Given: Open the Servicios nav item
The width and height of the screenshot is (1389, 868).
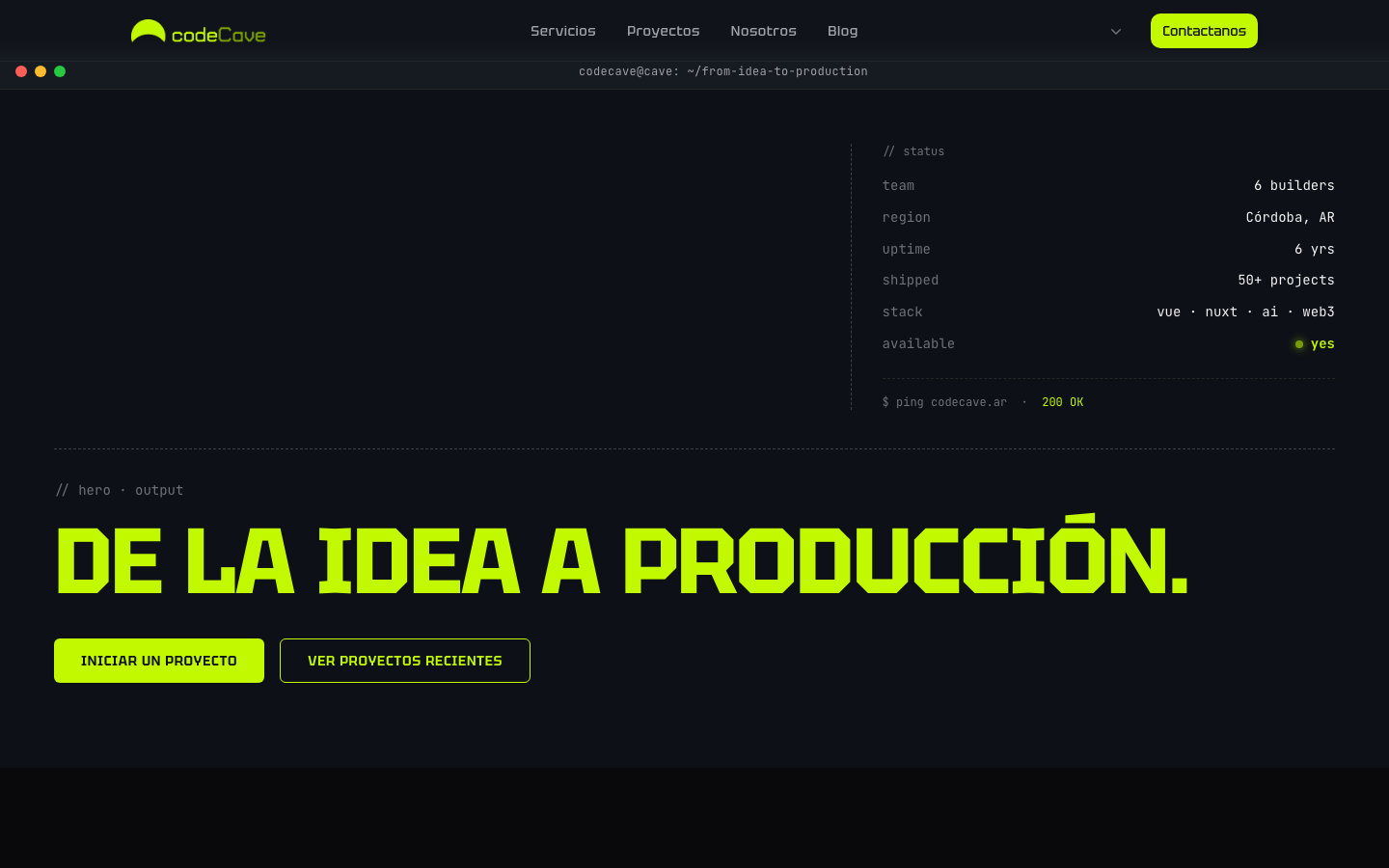Looking at the screenshot, I should click(x=563, y=31).
